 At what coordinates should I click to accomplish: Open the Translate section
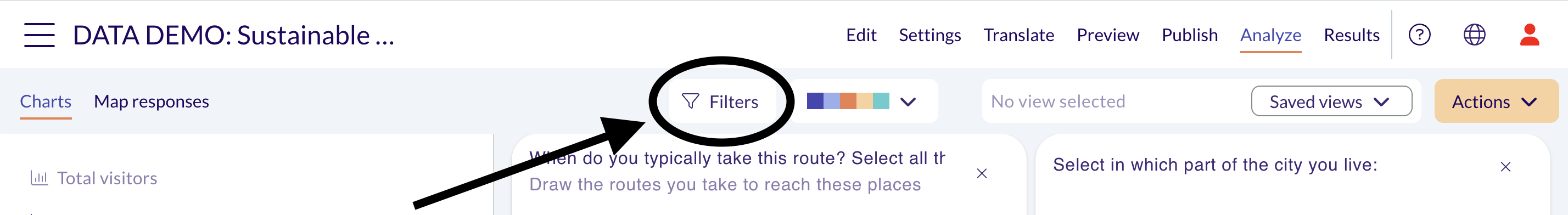(x=1018, y=35)
